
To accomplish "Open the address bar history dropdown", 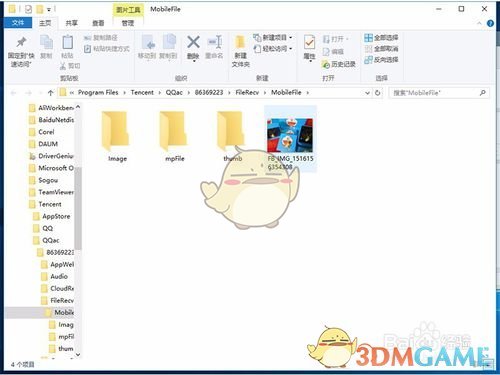I will 367,93.
